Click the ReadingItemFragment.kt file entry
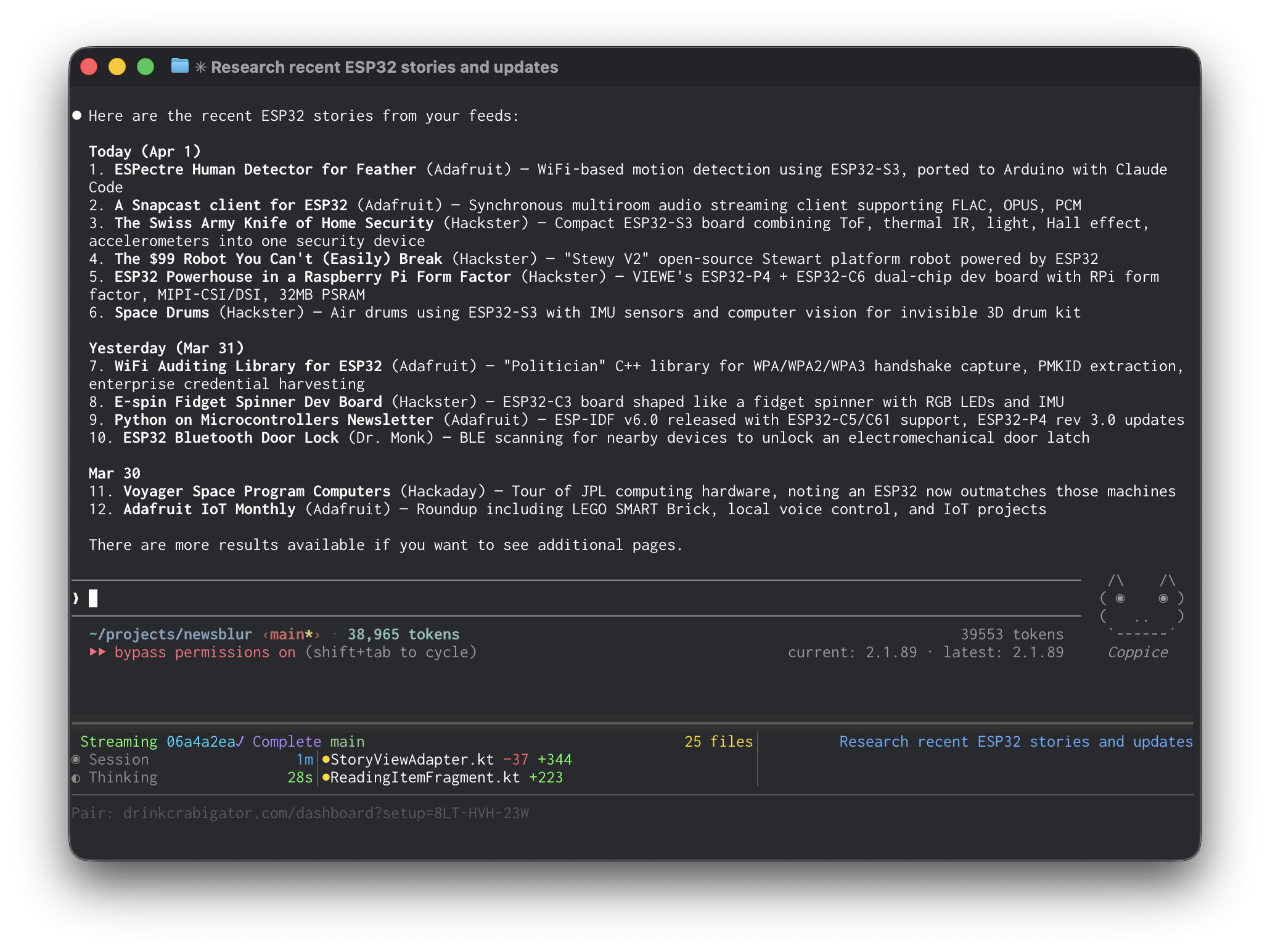The image size is (1270, 952). coord(425,778)
